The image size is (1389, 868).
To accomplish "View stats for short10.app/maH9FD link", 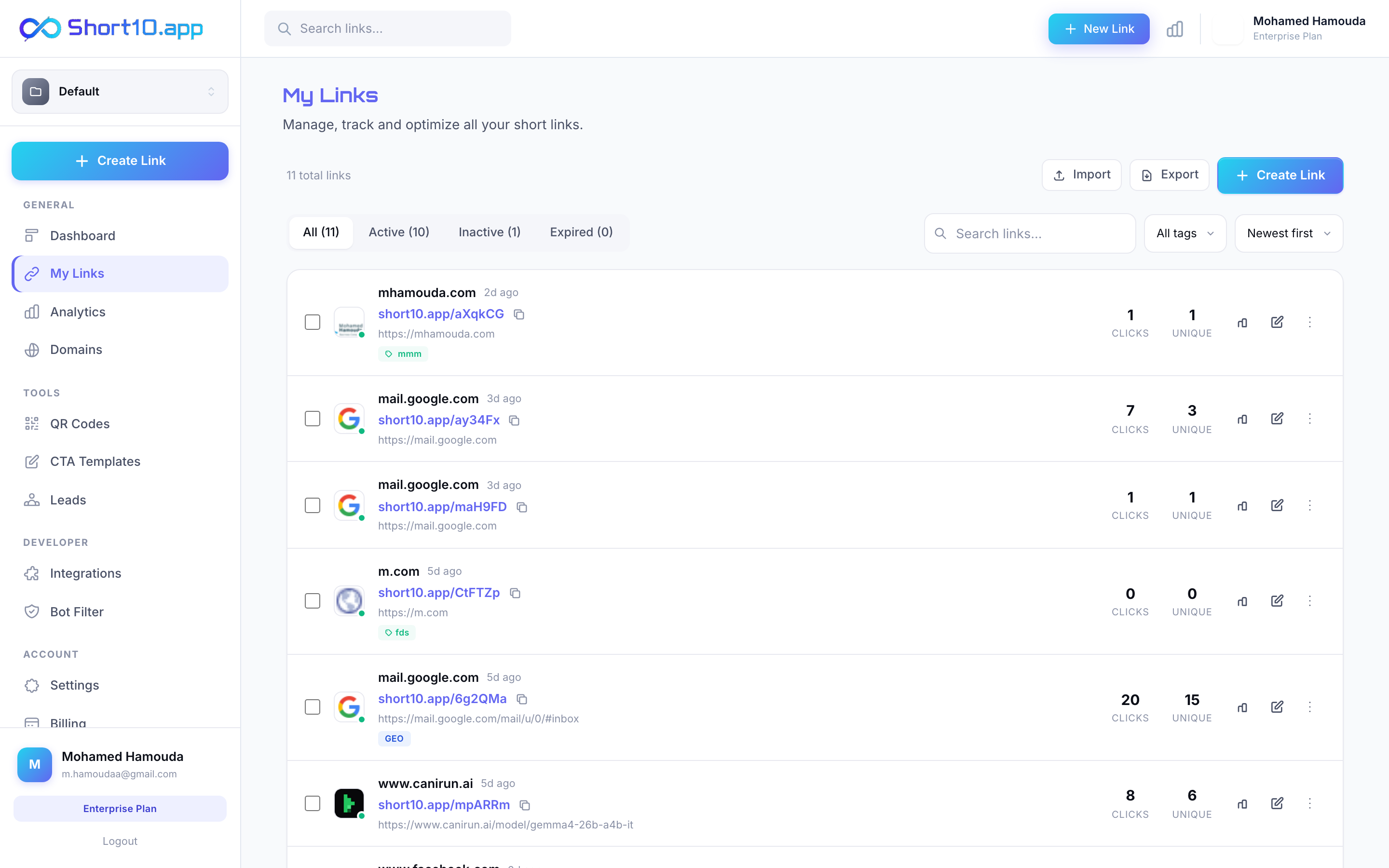I will [1243, 506].
